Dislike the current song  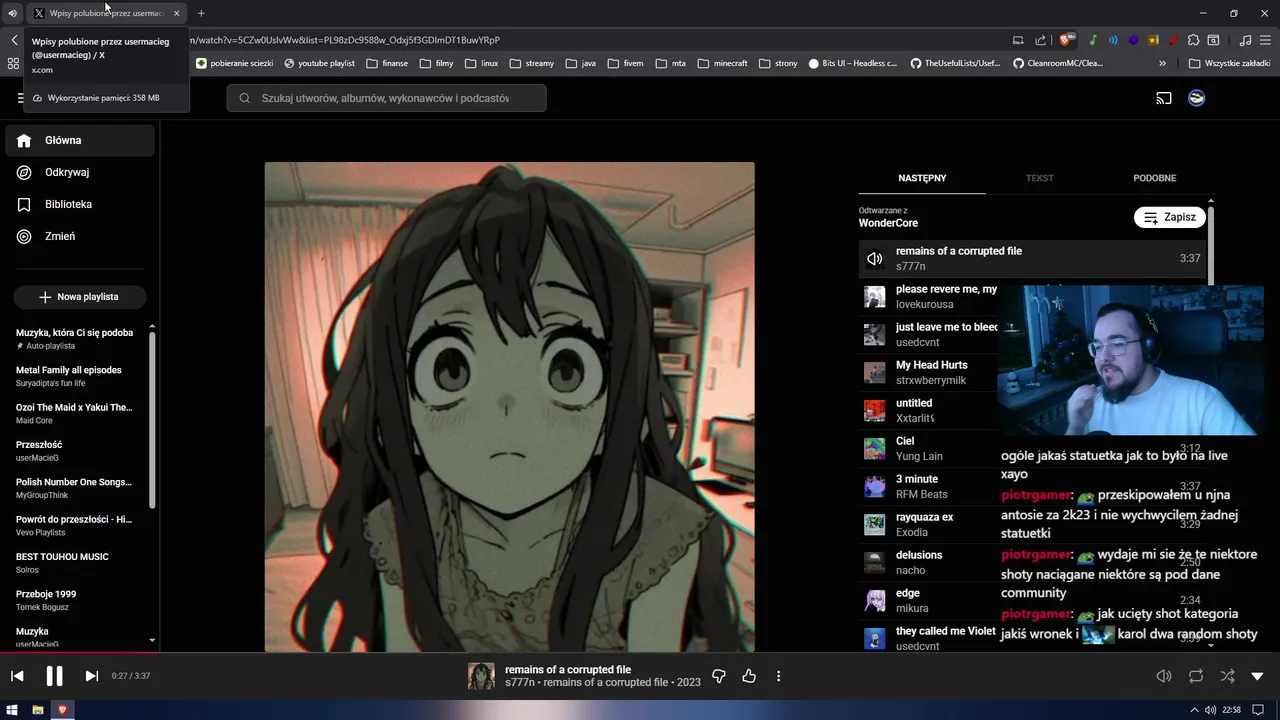(x=718, y=676)
